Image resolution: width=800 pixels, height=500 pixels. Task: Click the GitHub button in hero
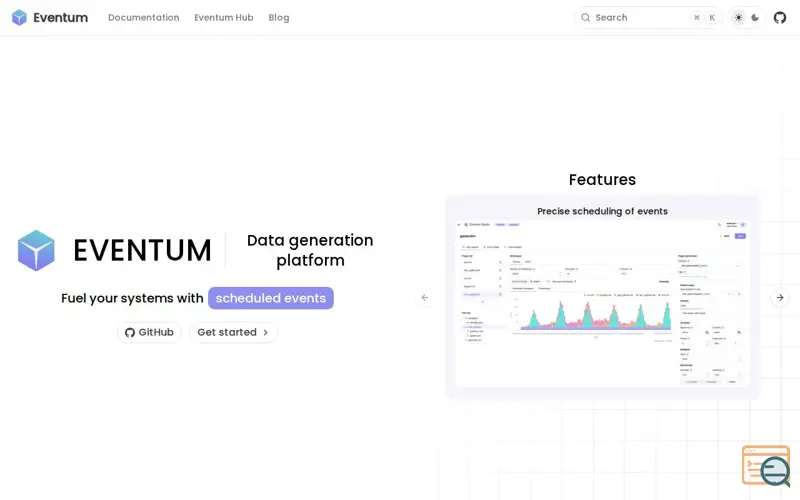point(149,332)
